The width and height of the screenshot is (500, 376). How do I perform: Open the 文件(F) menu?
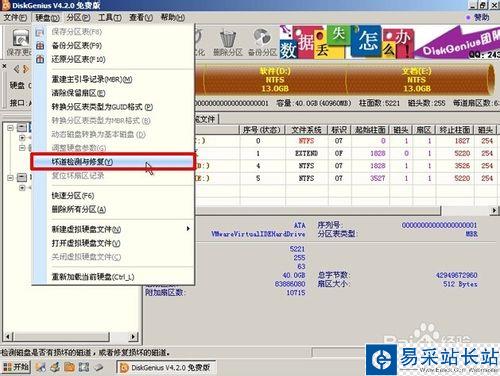pos(15,17)
